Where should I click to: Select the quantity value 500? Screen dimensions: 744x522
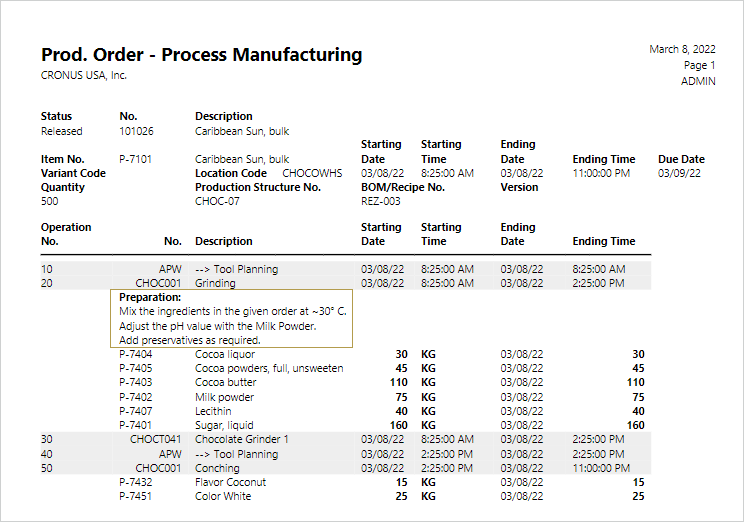click(50, 201)
